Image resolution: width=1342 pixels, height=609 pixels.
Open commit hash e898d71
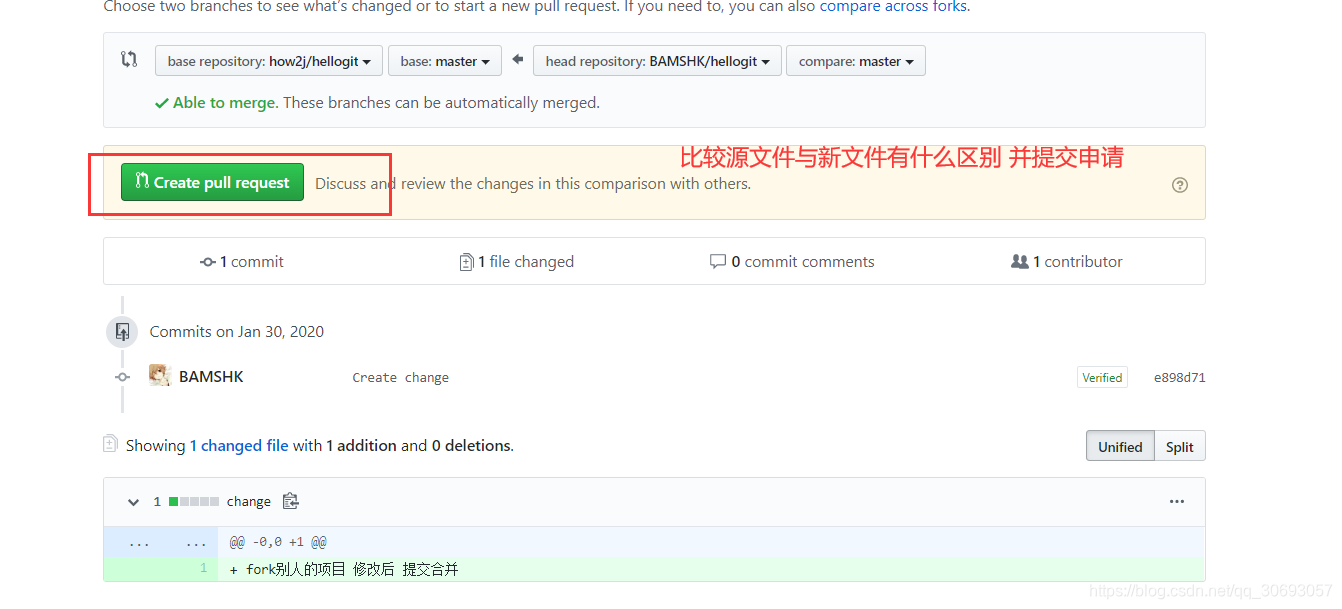tap(1179, 378)
